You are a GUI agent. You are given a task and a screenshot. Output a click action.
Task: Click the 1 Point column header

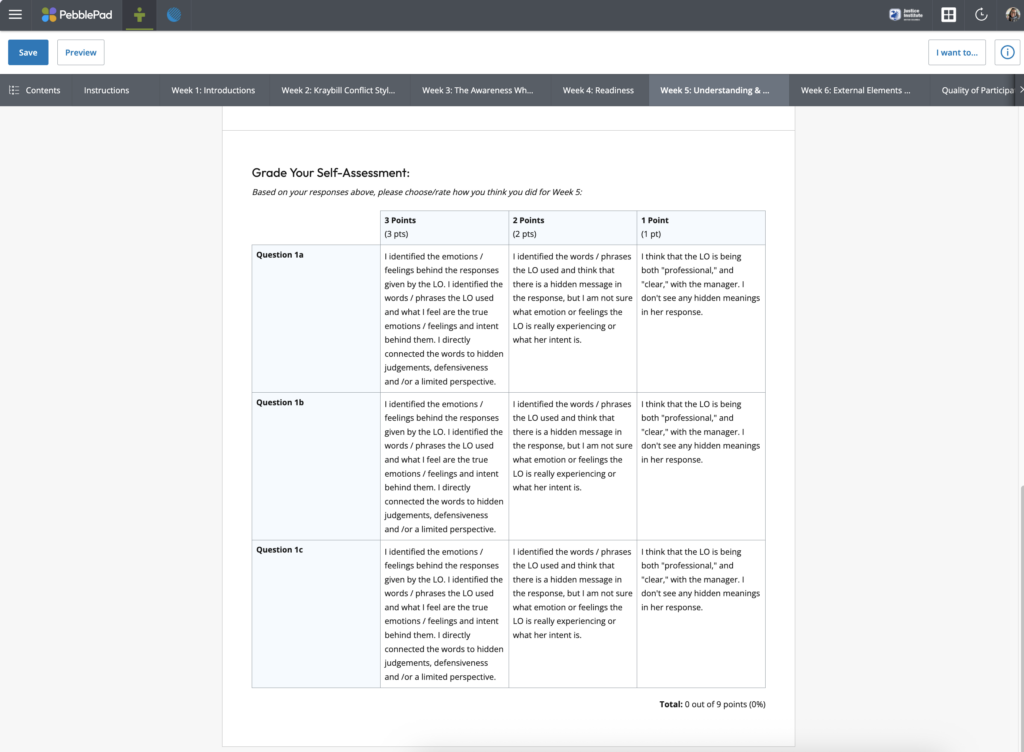pyautogui.click(x=701, y=227)
